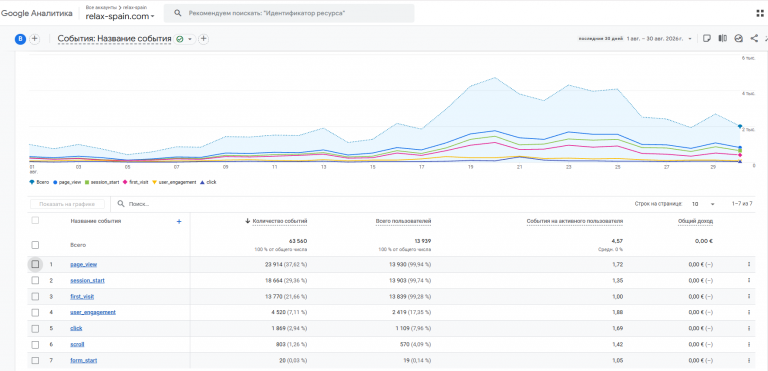Open the click event link
Image resolution: width=768 pixels, height=371 pixels.
(x=76, y=328)
